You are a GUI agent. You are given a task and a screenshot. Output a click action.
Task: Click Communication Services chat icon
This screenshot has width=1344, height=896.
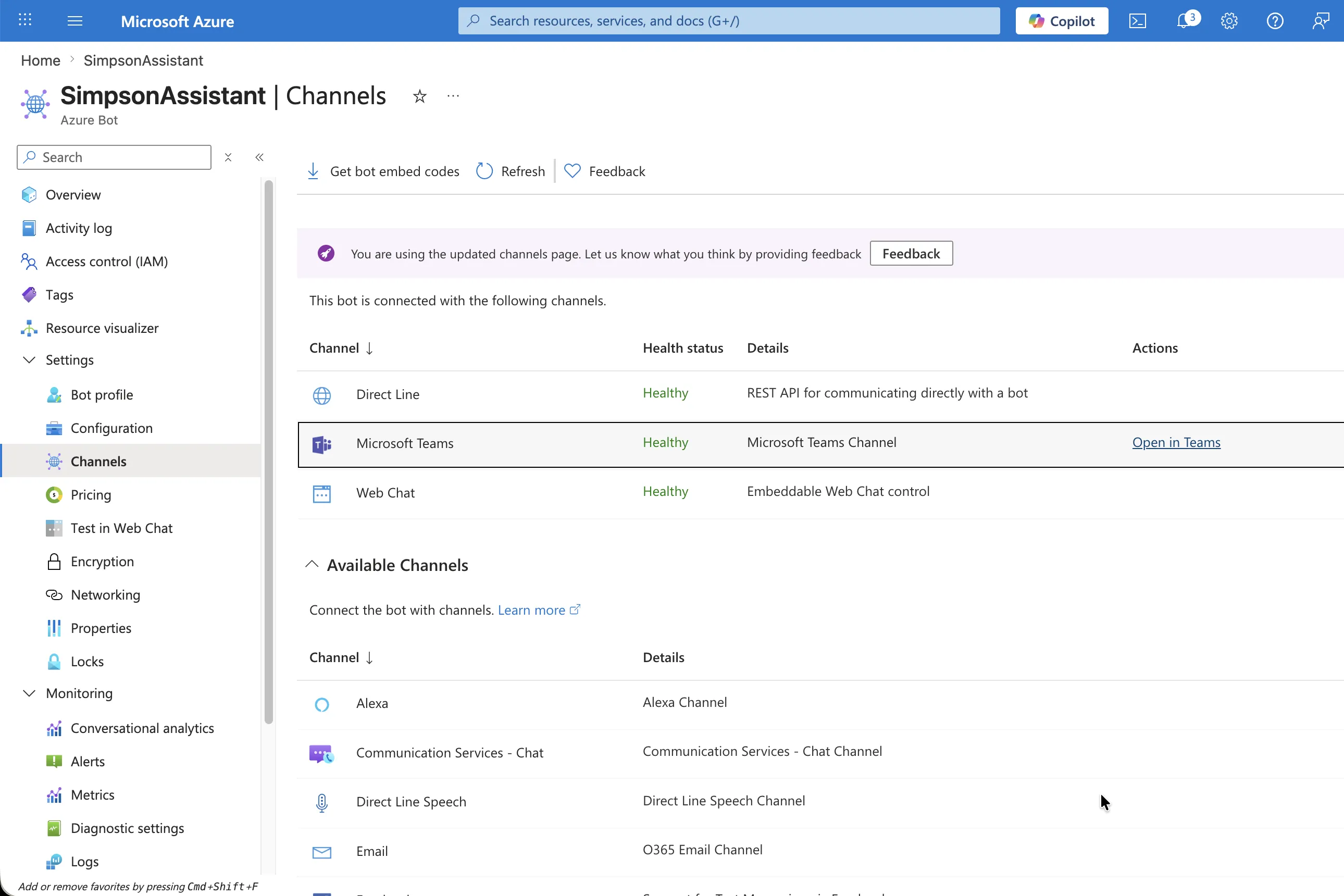(x=322, y=754)
